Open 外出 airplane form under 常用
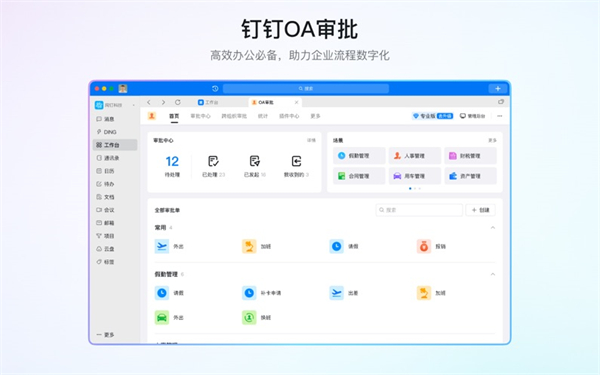 point(169,246)
